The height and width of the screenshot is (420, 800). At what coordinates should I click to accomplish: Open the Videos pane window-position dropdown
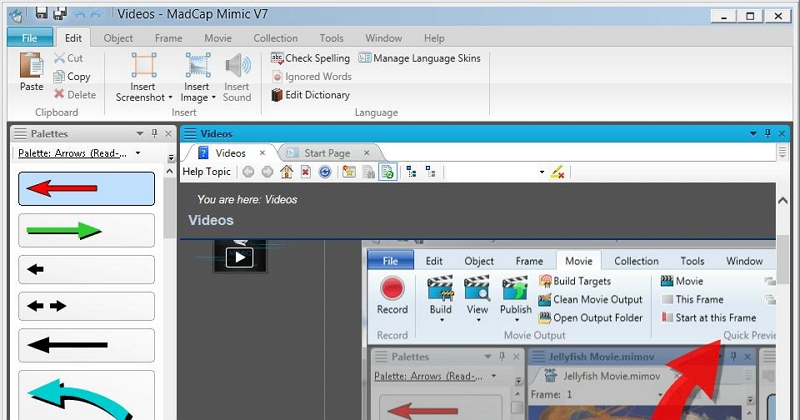(753, 134)
